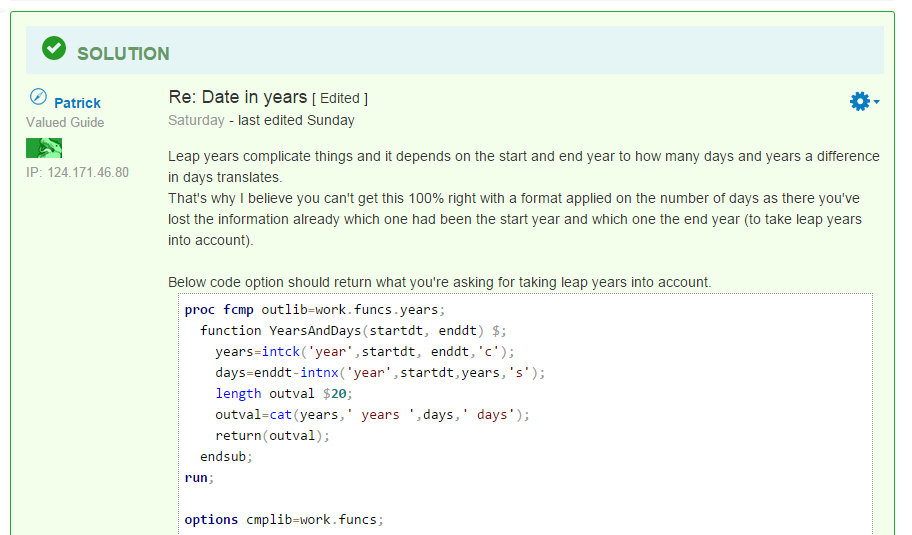Click the "endsub;" code line

[226, 456]
